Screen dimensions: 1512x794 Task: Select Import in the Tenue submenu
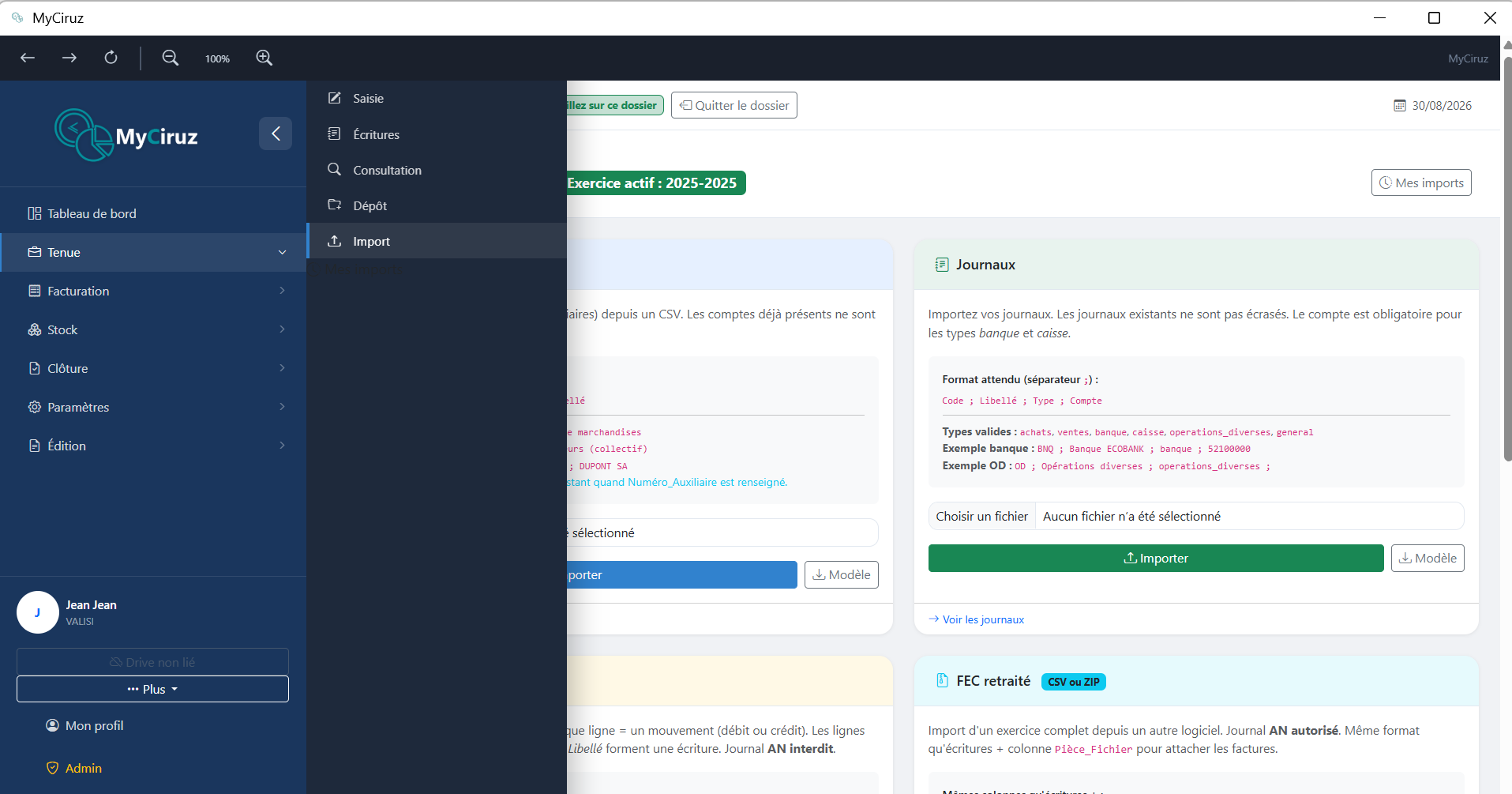point(437,241)
